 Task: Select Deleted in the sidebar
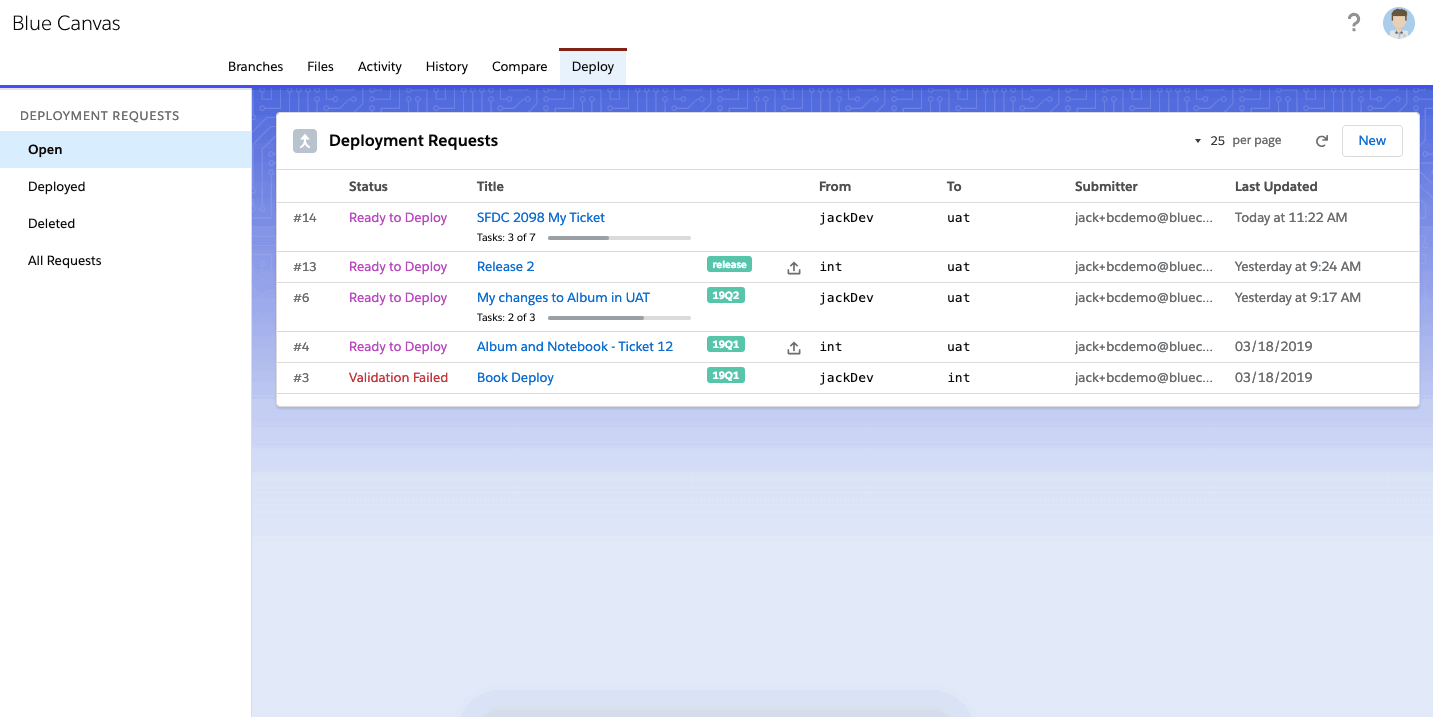(125, 224)
